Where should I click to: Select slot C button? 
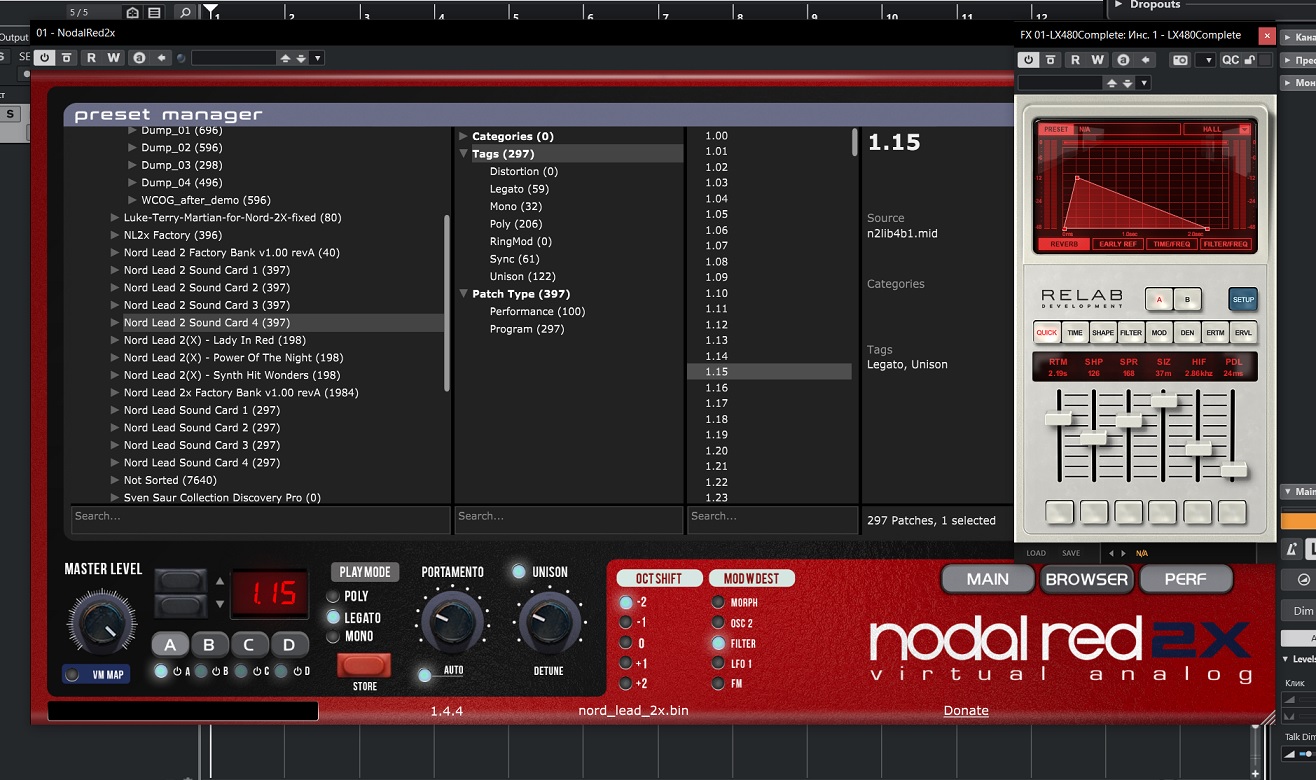pos(249,645)
